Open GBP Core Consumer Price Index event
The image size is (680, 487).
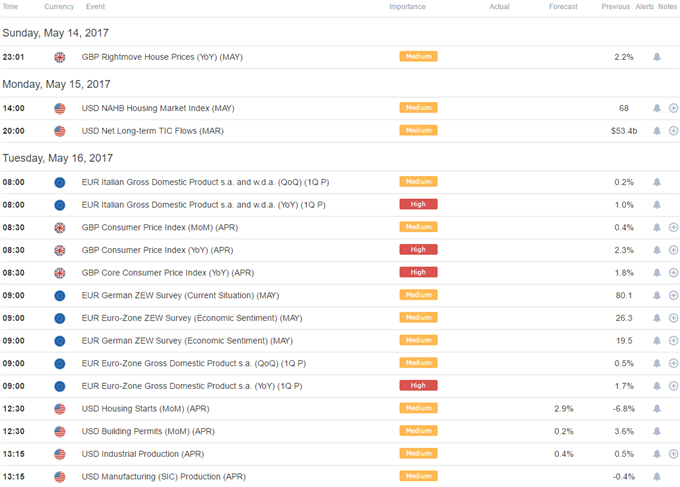coord(168,273)
